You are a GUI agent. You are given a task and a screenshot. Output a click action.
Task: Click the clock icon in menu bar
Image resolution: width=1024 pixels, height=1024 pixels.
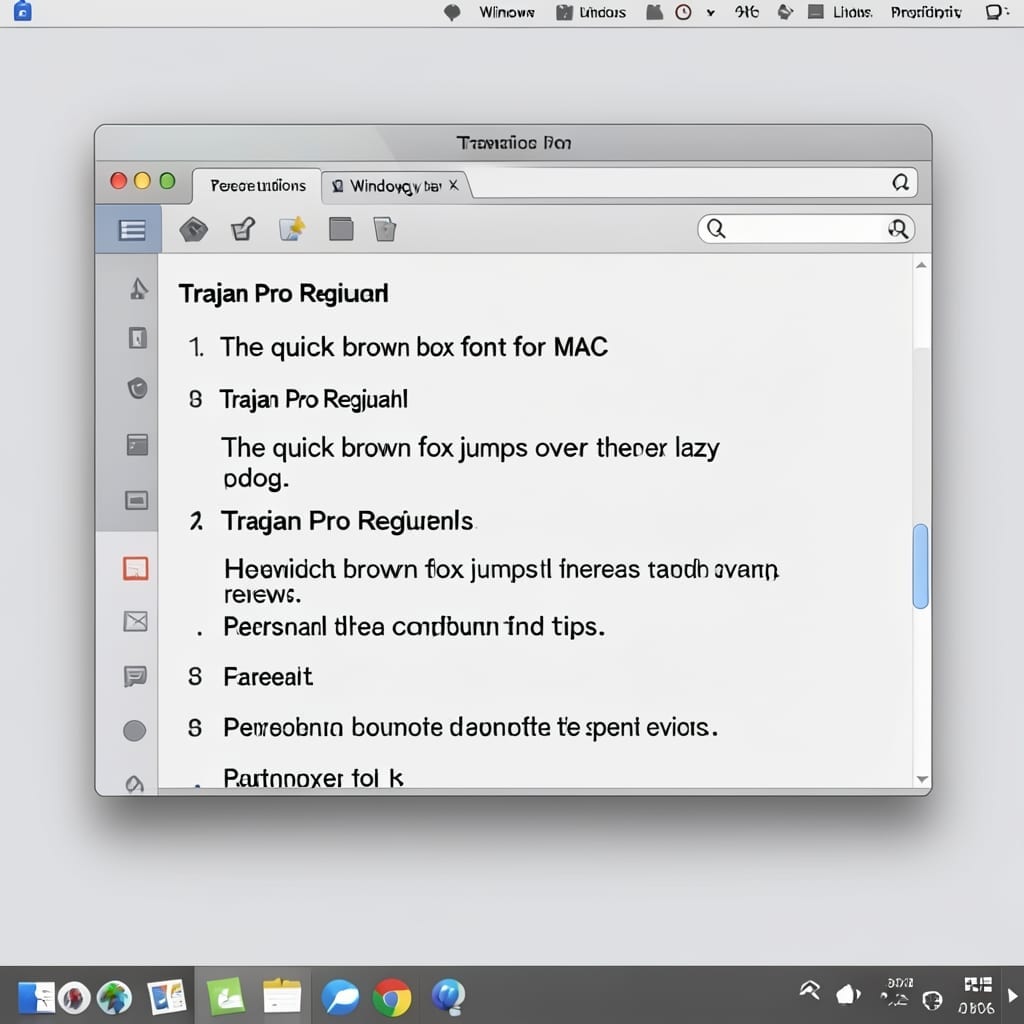(683, 12)
